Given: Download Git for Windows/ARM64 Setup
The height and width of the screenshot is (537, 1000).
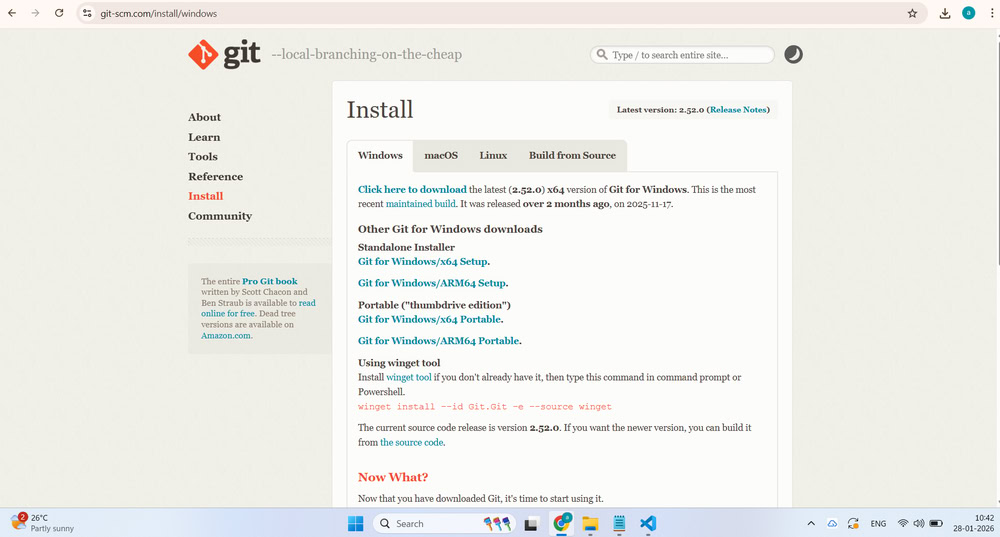Looking at the screenshot, I should tap(432, 283).
